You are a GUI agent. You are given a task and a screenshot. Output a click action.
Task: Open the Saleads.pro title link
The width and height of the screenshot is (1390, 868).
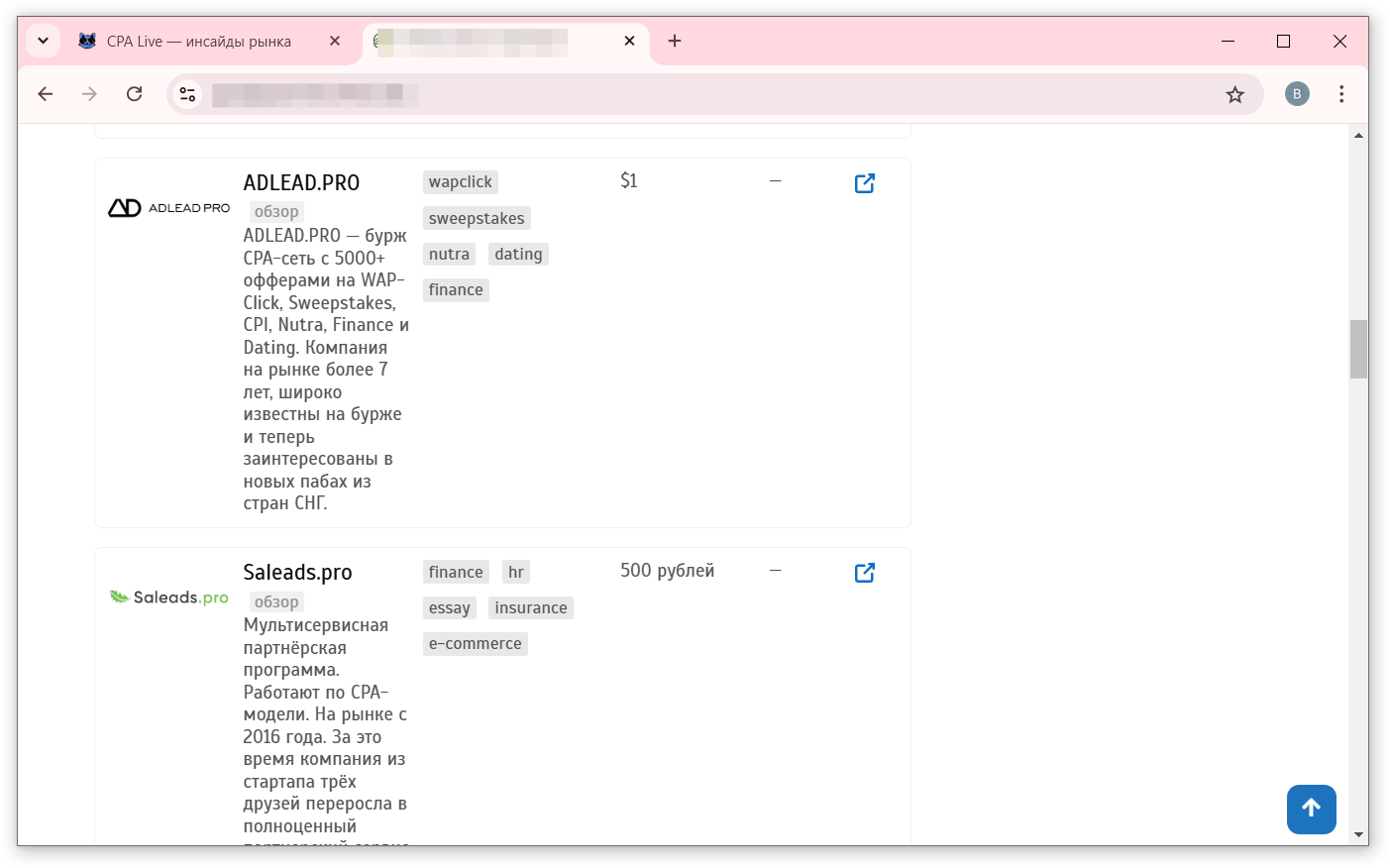pos(297,573)
